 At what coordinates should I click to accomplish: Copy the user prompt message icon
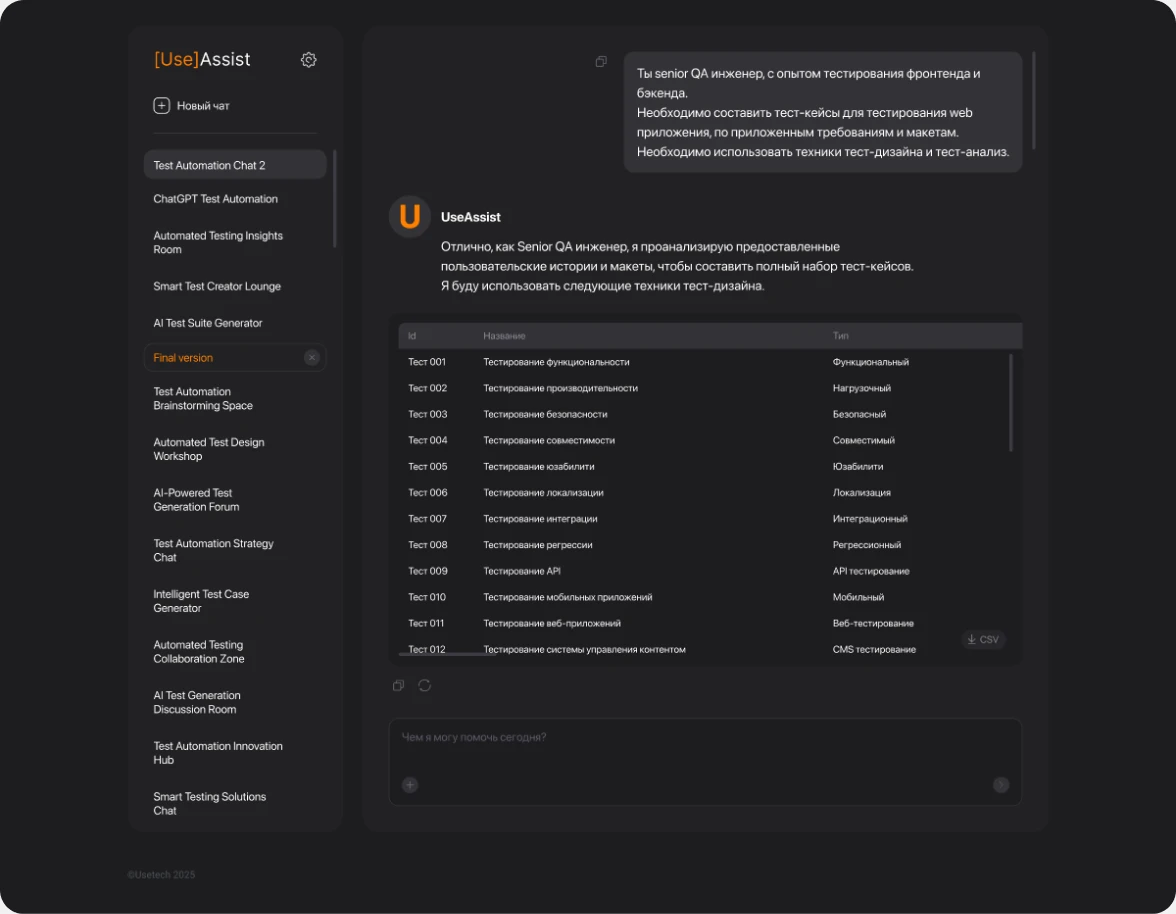(x=601, y=61)
